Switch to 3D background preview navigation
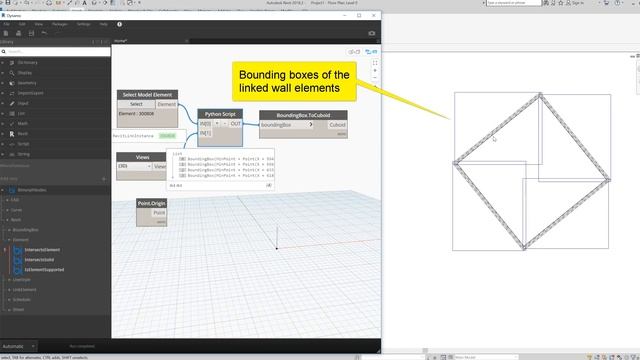640x360 pixels. point(354,52)
